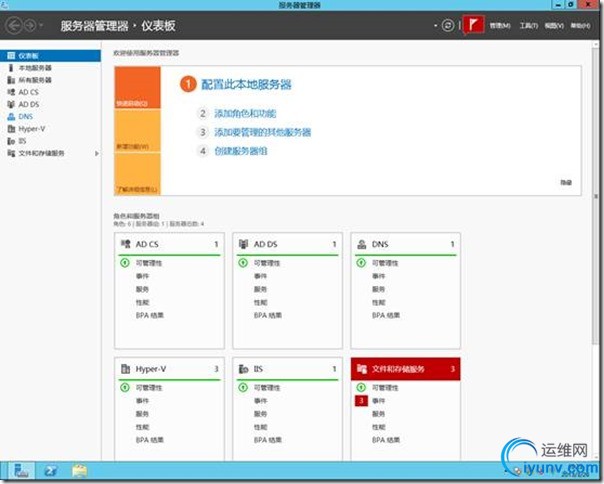
Task: Click the red 3 events badge
Action: [361, 401]
